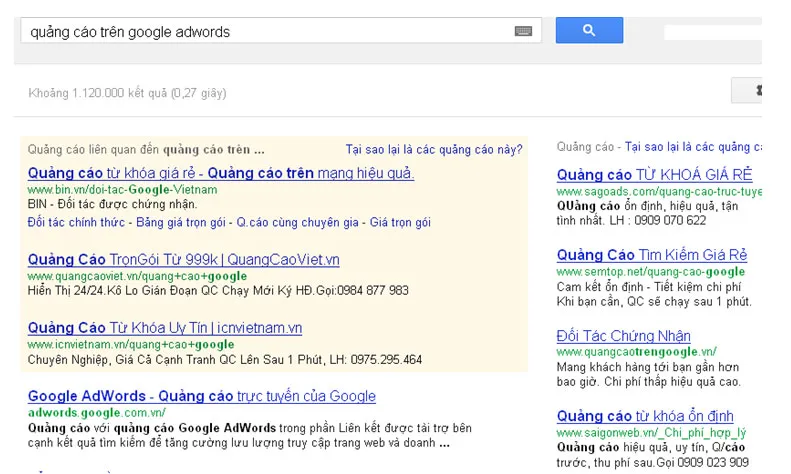This screenshot has width=791, height=474.
Task: Focus the search field with query text
Action: pyautogui.click(x=281, y=31)
